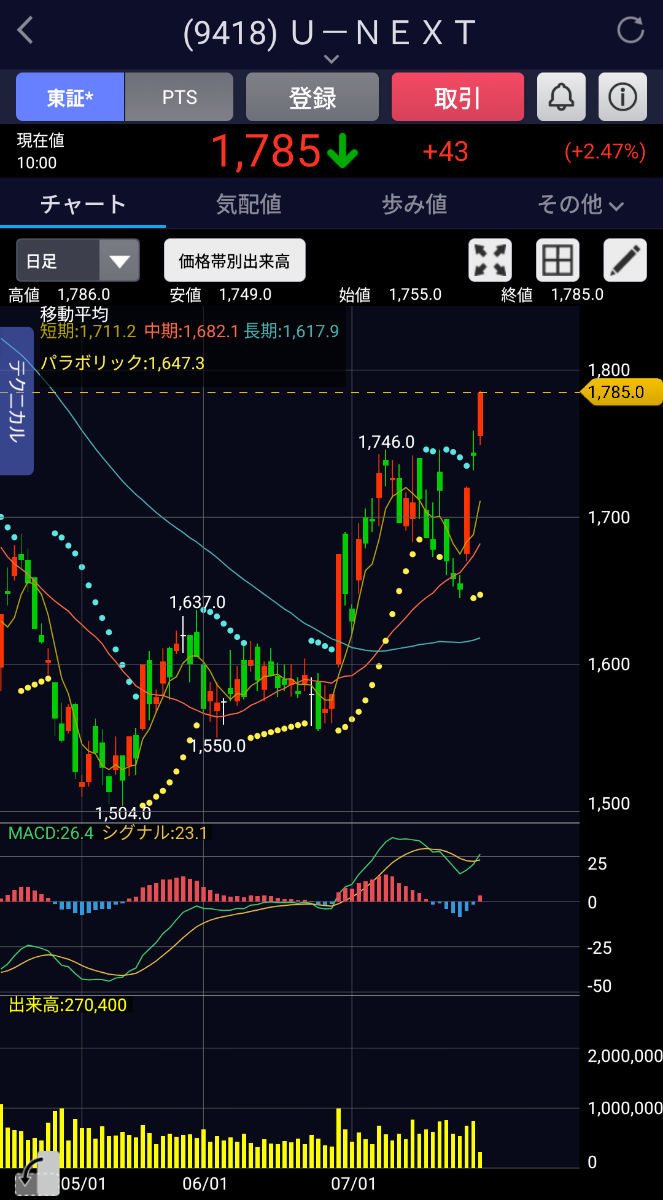Tap the MACD:26.4 indicator value
The image size is (663, 1200).
[x=50, y=833]
